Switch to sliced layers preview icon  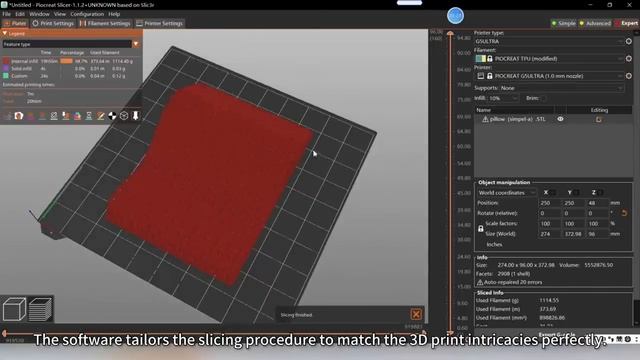pos(40,309)
